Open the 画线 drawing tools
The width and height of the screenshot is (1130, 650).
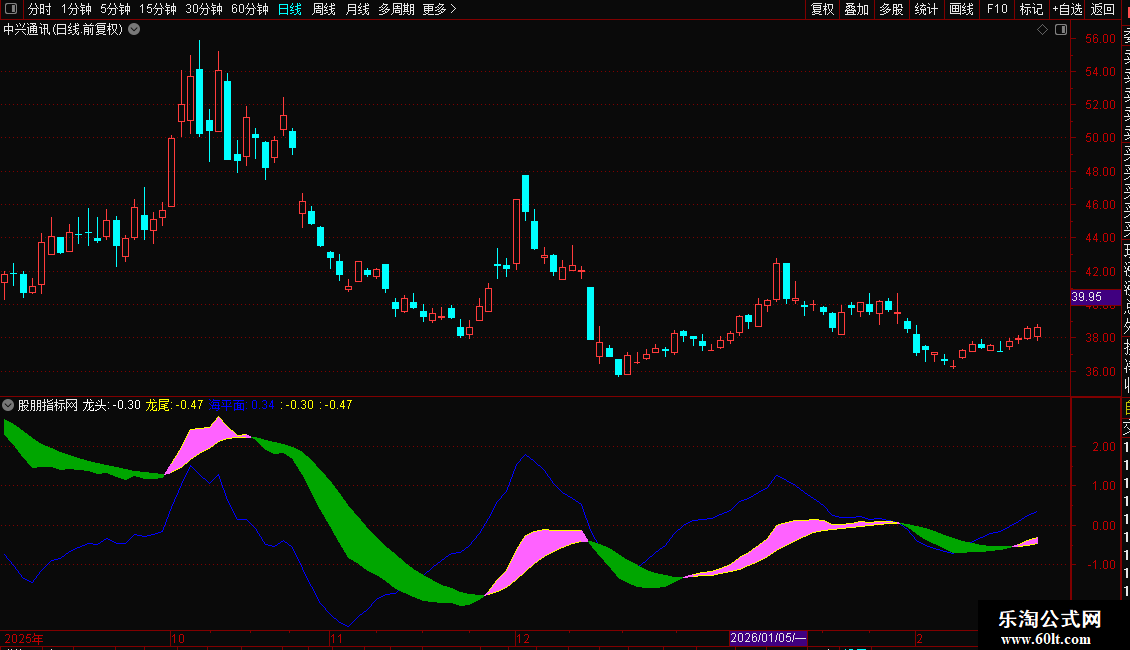pyautogui.click(x=961, y=9)
